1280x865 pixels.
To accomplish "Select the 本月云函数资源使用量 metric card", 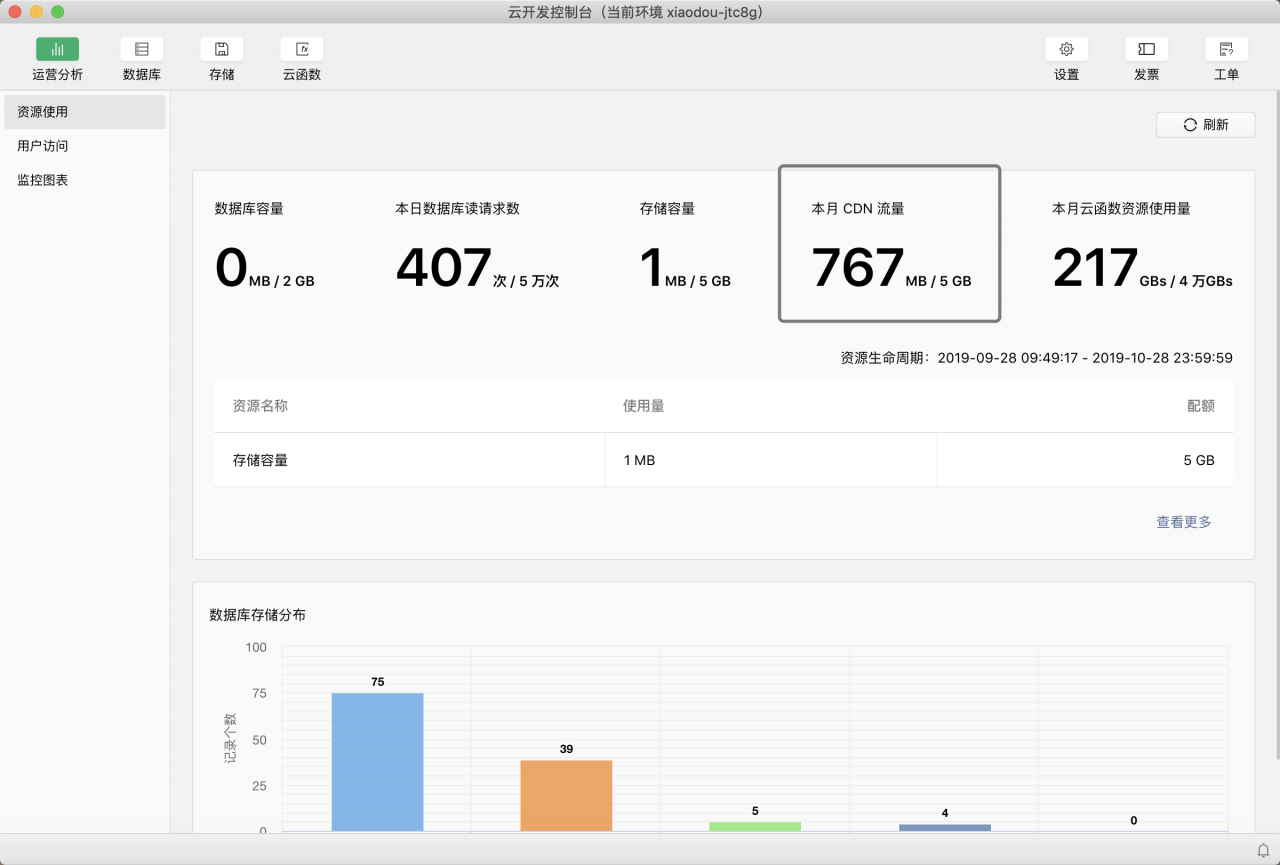I will coord(1141,247).
